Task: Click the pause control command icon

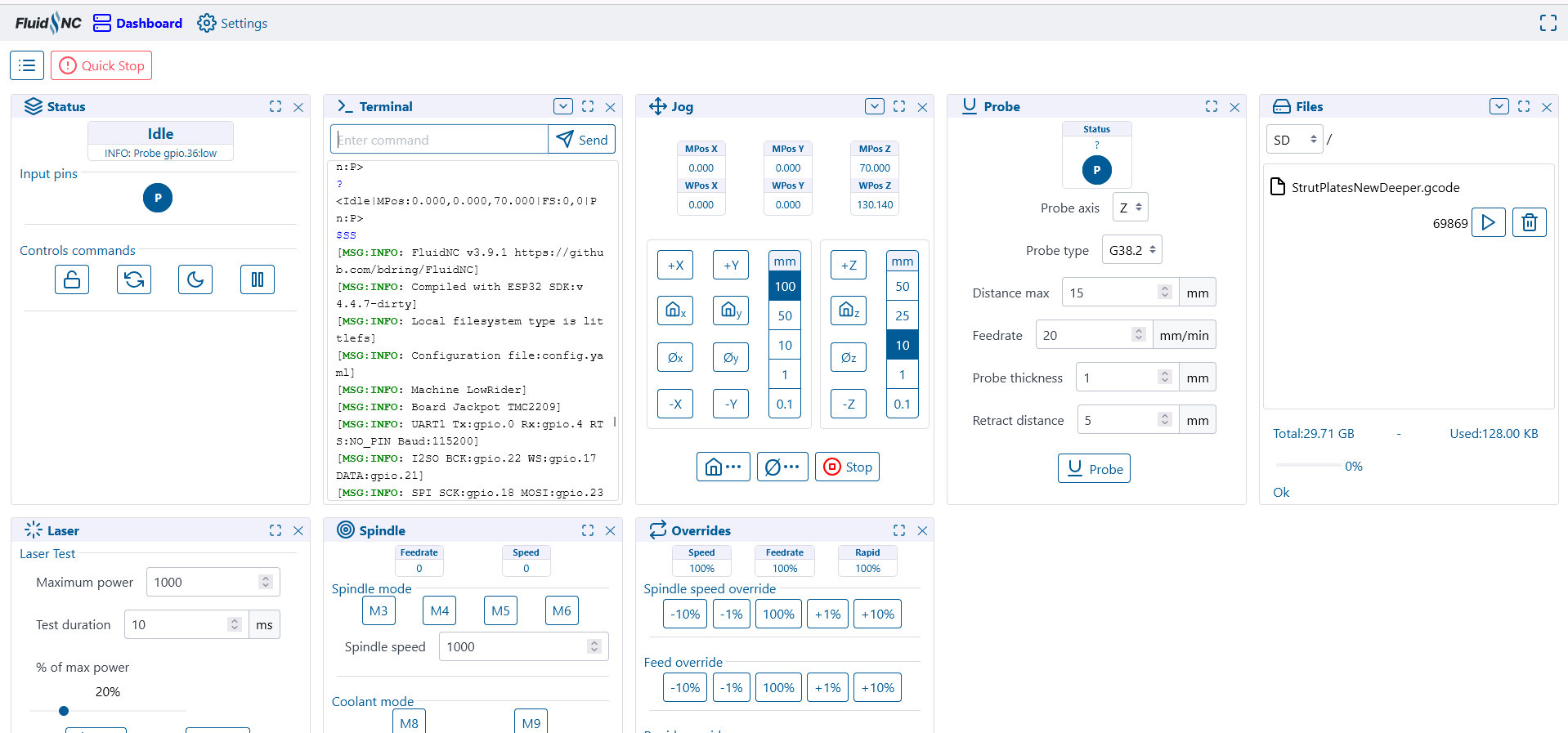Action: [258, 279]
